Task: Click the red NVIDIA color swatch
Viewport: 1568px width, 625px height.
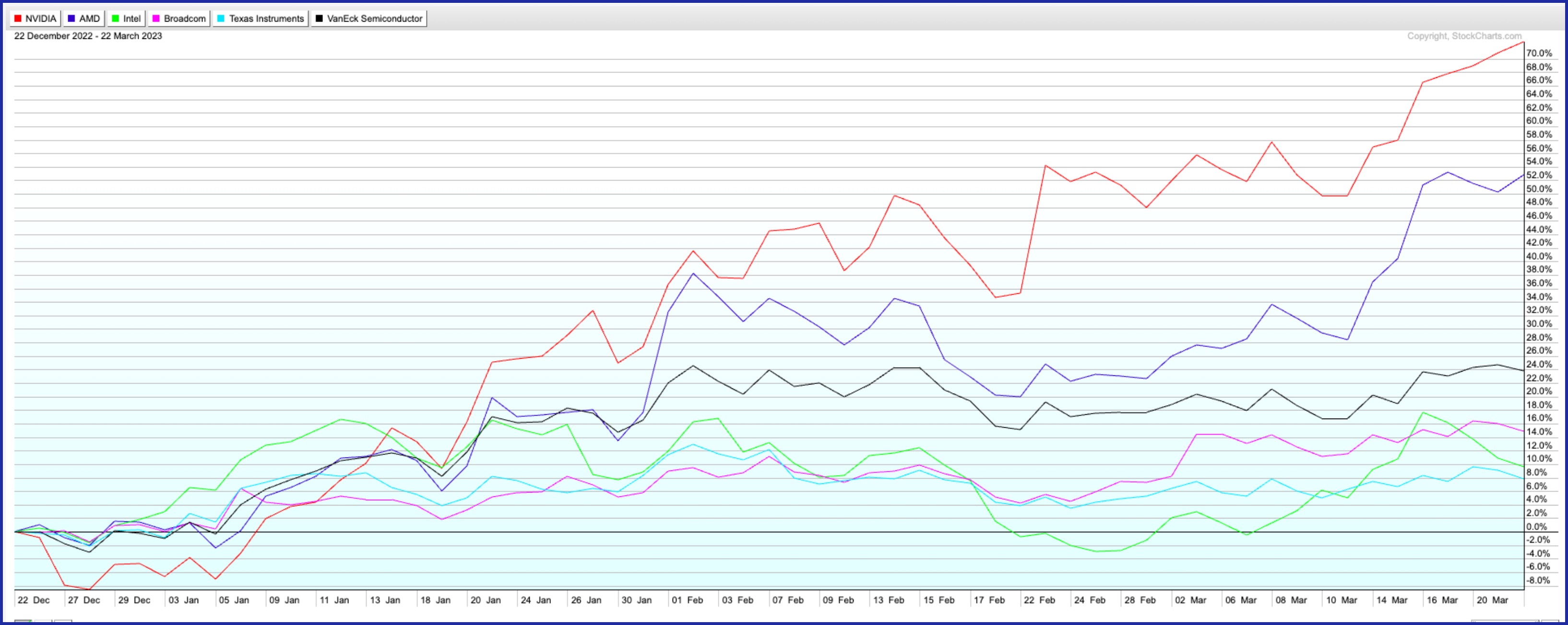Action: coord(18,19)
